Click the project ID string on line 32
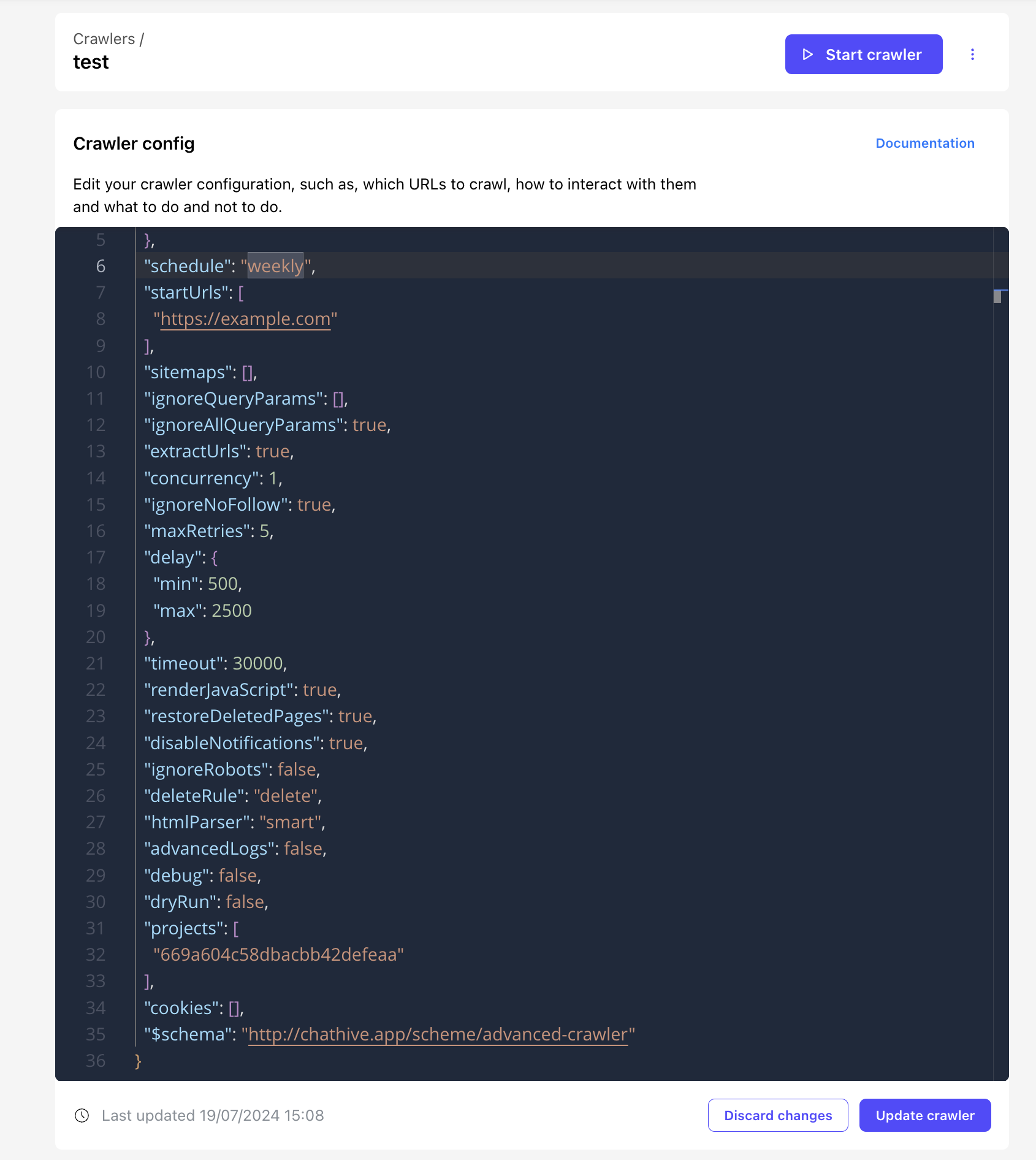 click(x=278, y=955)
